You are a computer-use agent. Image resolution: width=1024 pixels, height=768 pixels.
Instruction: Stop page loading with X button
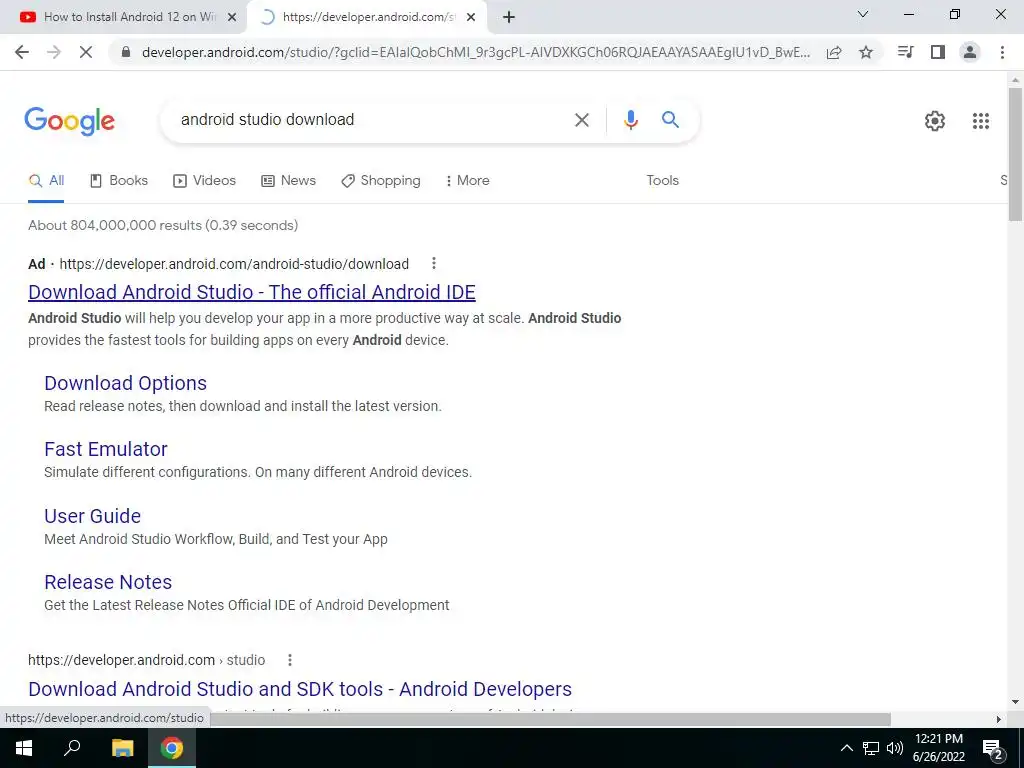(86, 53)
